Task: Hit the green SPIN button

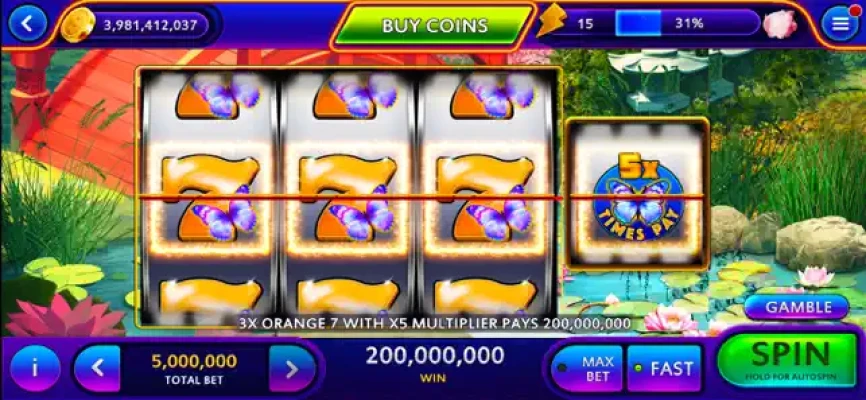Action: (x=791, y=360)
